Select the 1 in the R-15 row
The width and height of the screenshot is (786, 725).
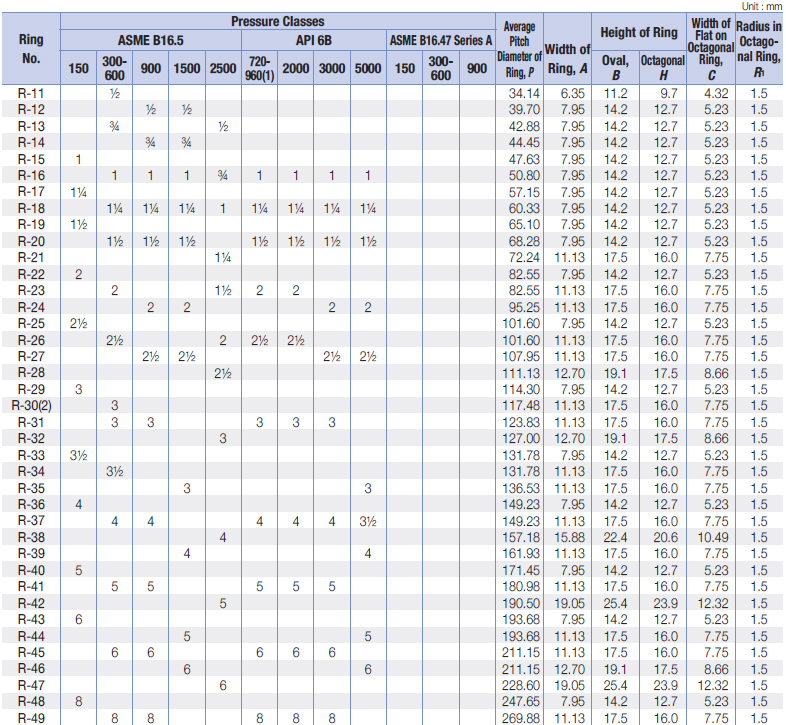click(78, 159)
